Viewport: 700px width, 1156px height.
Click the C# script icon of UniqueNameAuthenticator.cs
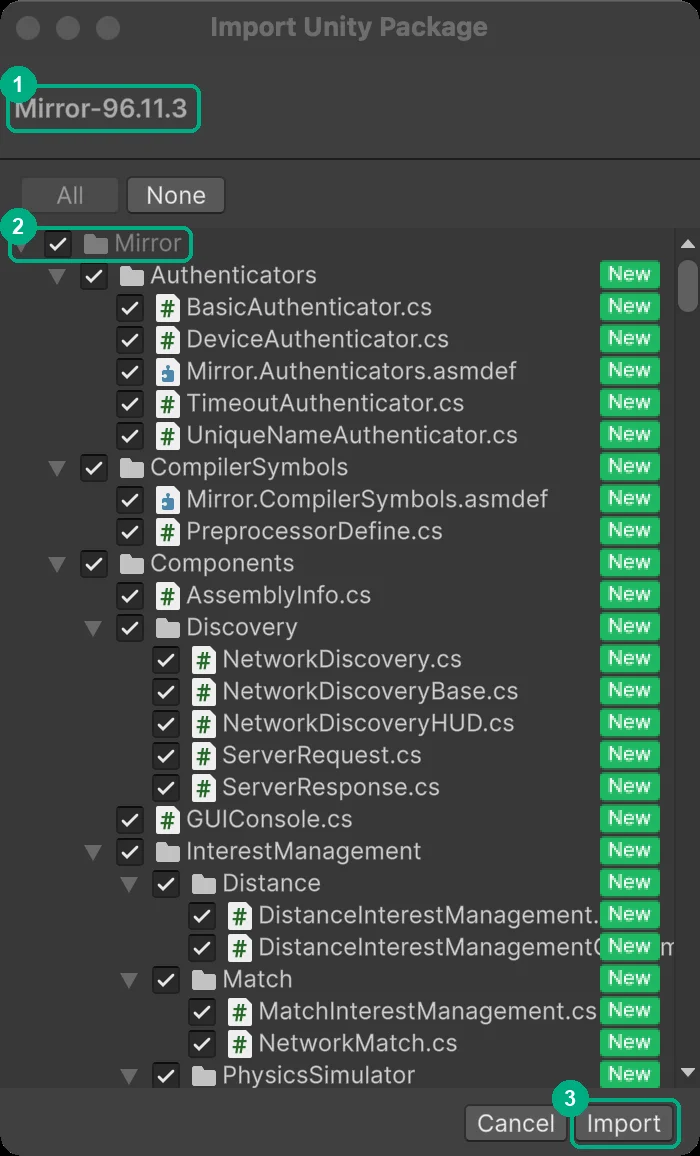[167, 435]
